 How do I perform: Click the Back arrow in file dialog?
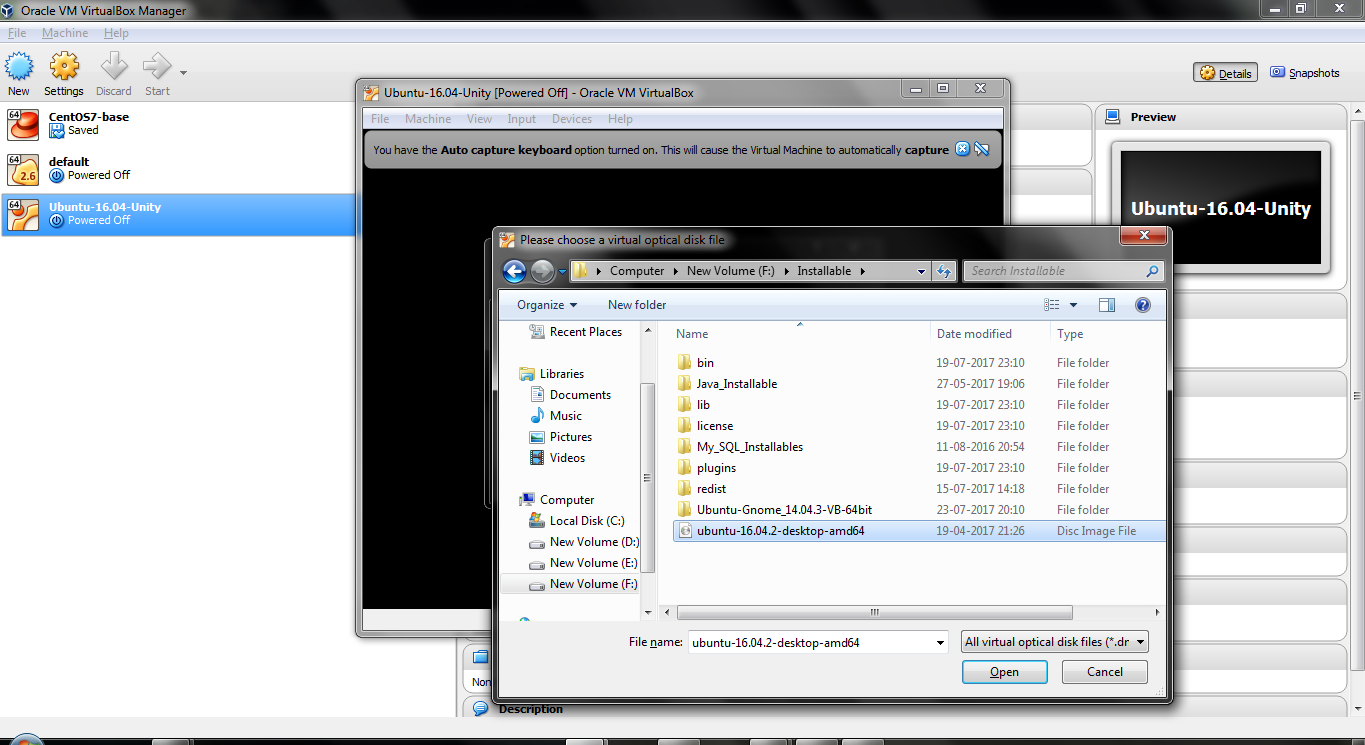514,271
